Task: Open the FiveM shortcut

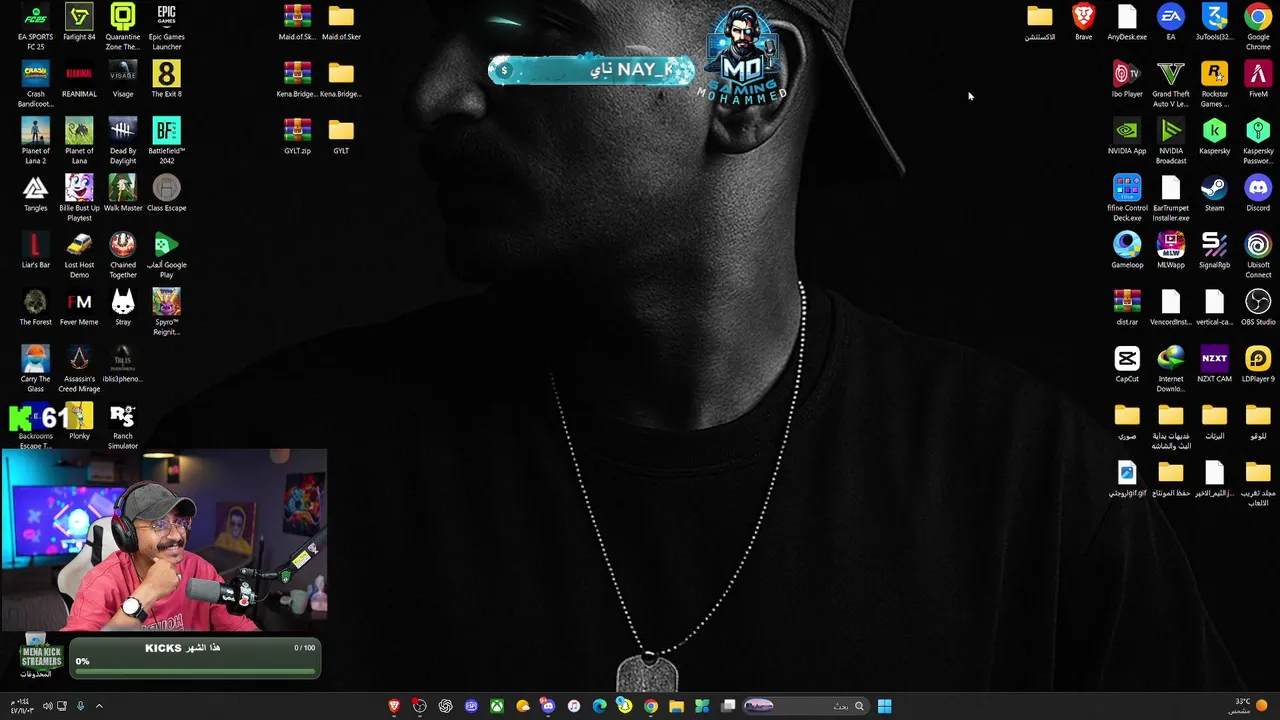Action: pyautogui.click(x=1258, y=80)
